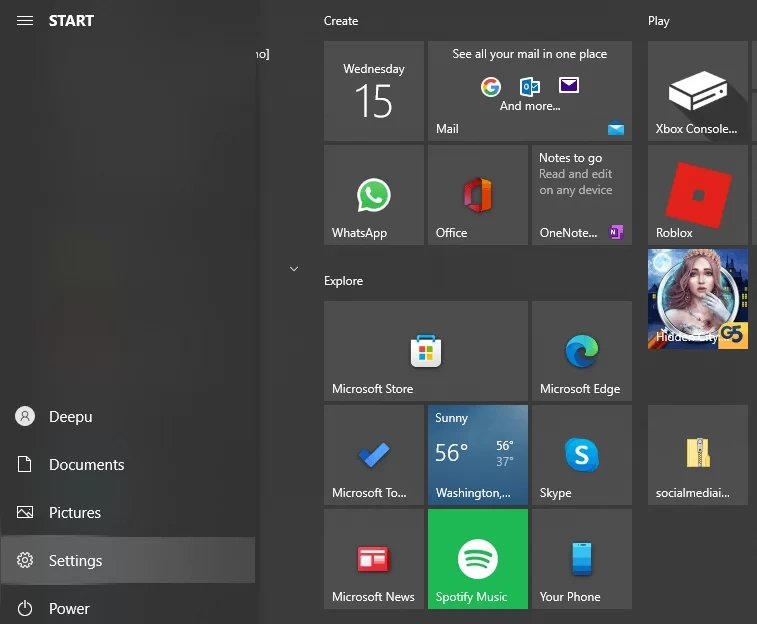Launch the Skype tile
Viewport: 757px width, 624px height.
[x=582, y=455]
